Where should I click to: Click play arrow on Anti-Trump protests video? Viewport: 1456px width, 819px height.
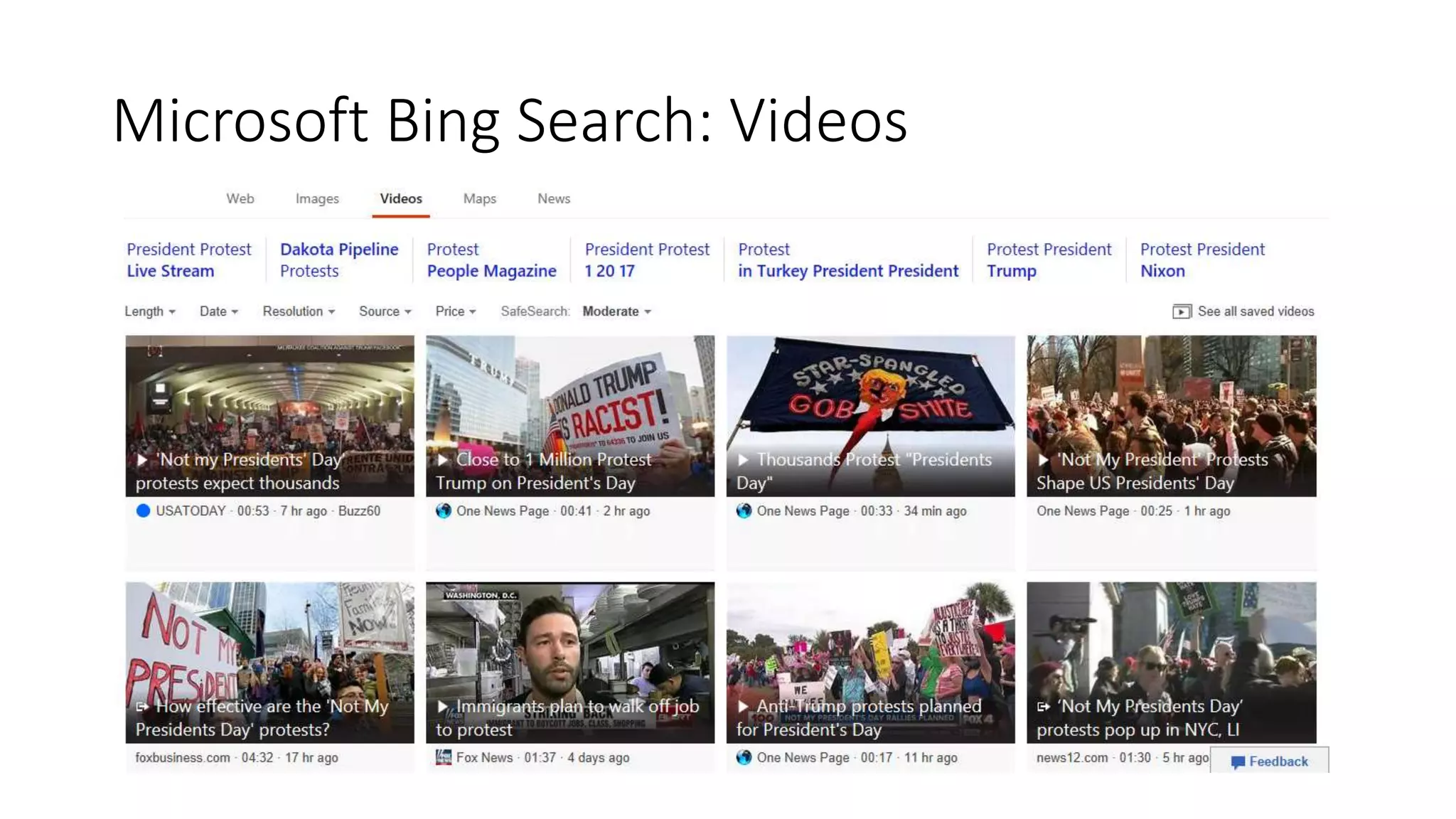(x=744, y=707)
